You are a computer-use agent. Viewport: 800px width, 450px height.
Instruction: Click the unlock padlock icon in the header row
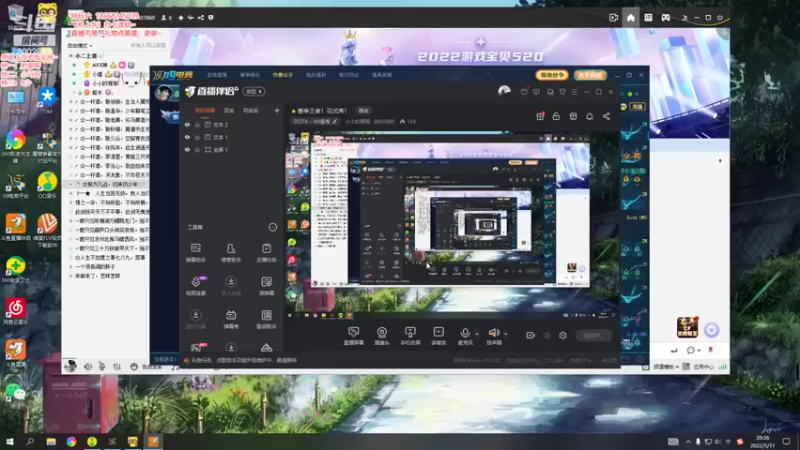click(556, 116)
